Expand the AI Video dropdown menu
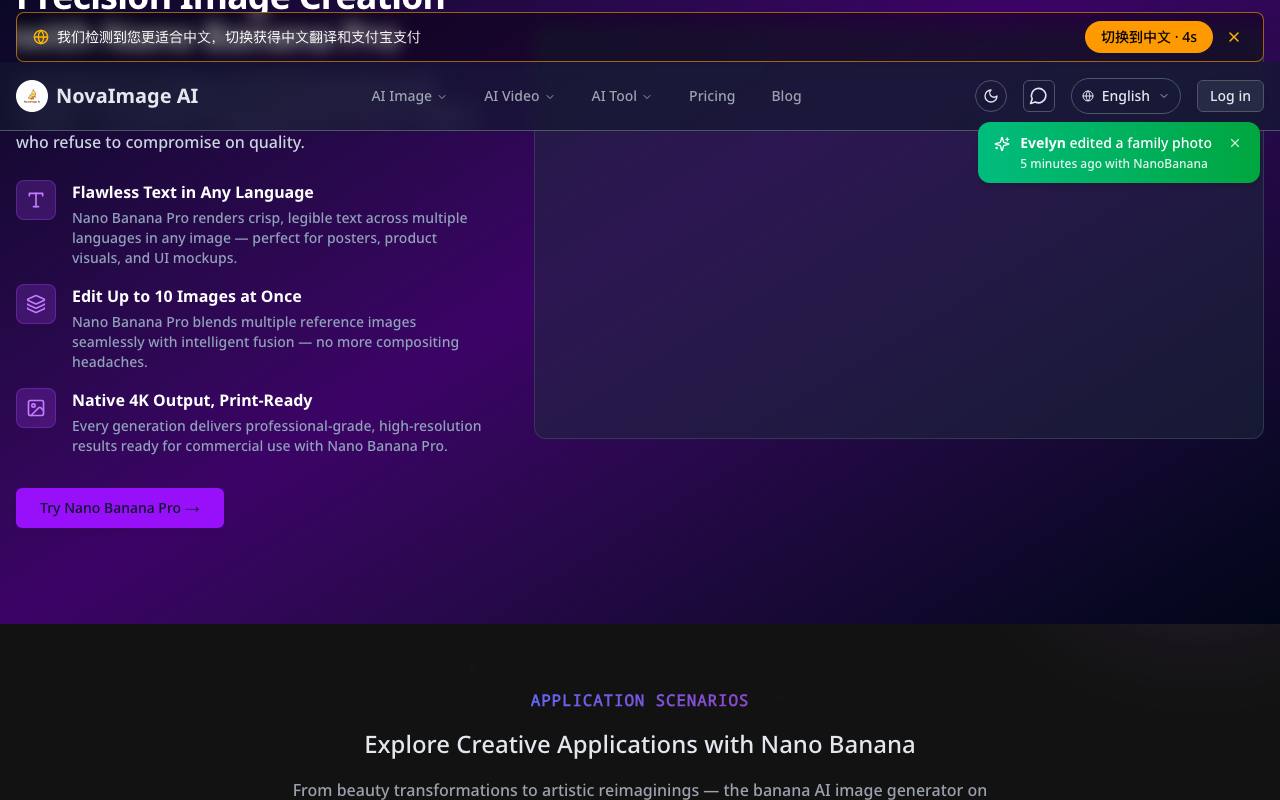Screen dimensions: 1280x800 coord(519,96)
